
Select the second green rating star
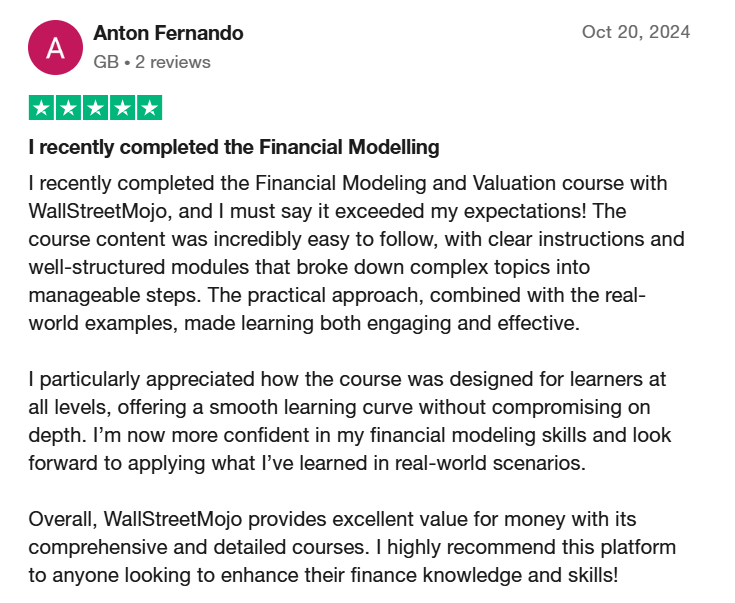click(69, 108)
